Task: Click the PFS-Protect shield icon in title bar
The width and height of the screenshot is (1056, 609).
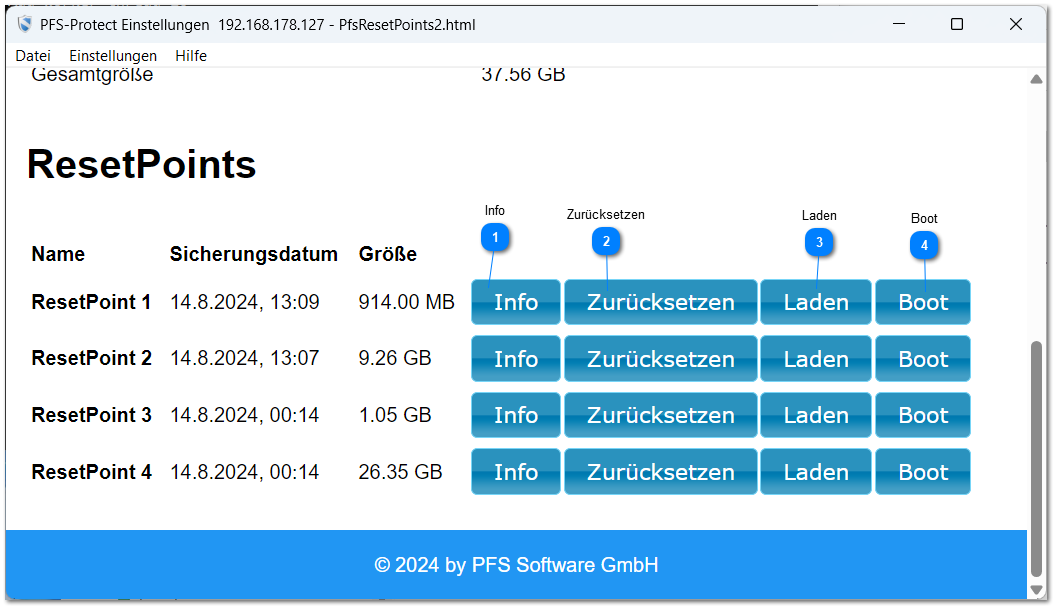Action: point(25,24)
